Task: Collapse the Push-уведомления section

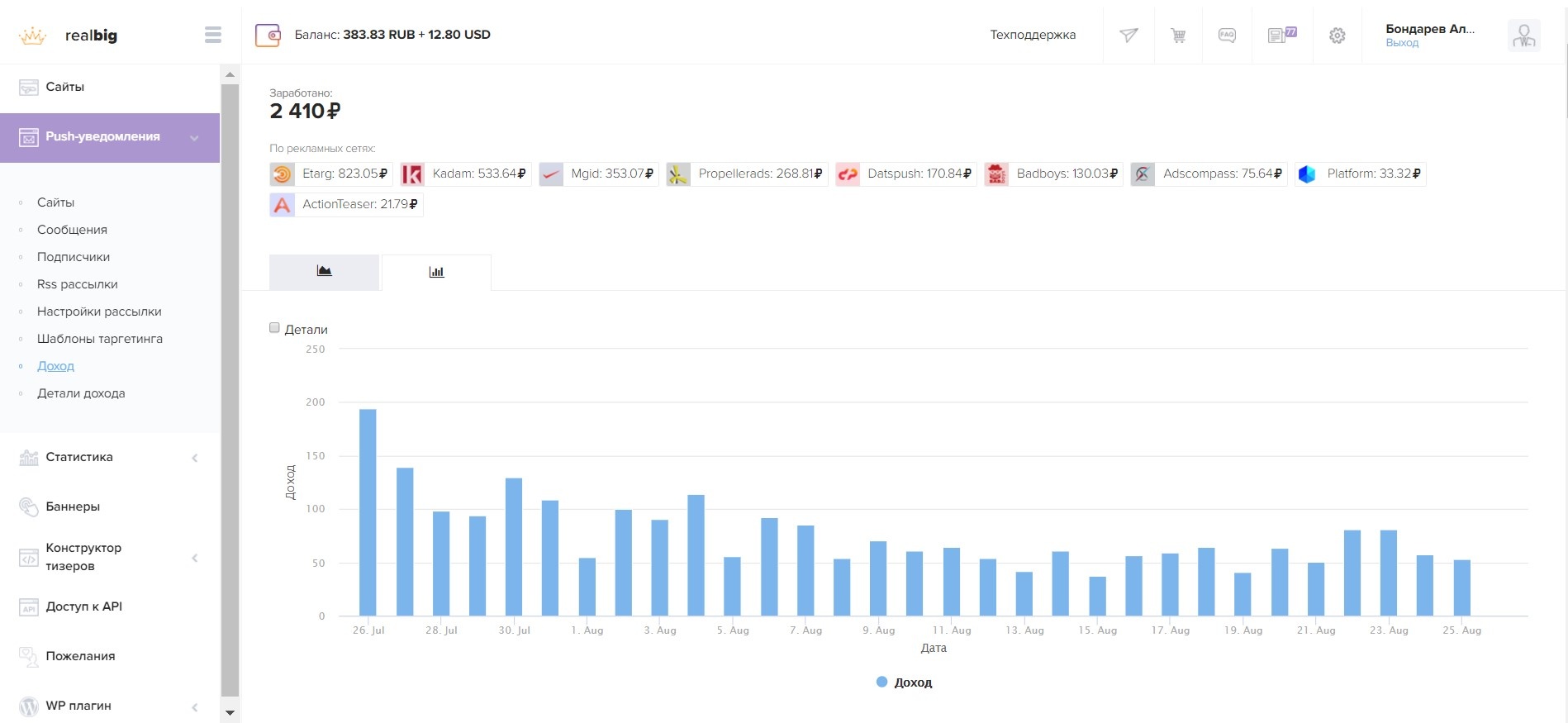Action: [194, 137]
